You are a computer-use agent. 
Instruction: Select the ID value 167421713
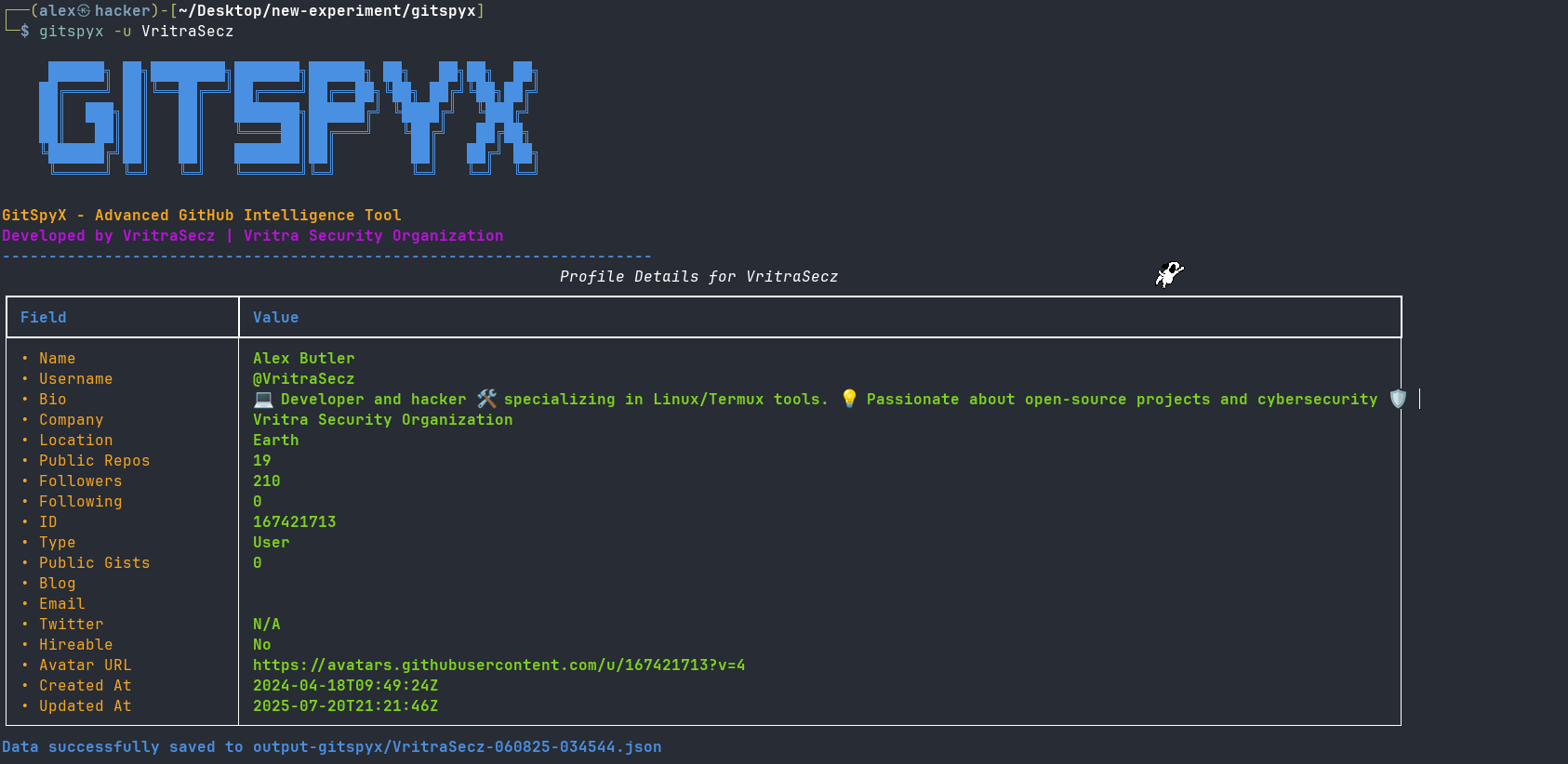tap(294, 522)
